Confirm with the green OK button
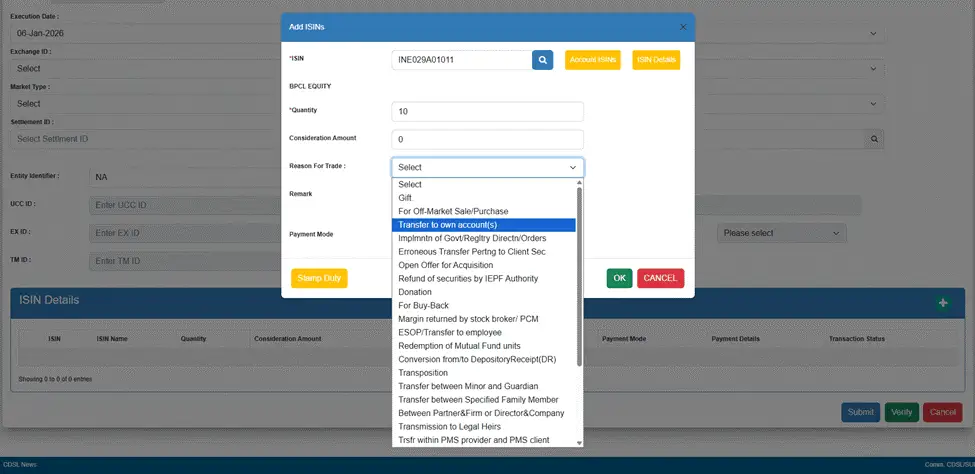 tap(619, 278)
